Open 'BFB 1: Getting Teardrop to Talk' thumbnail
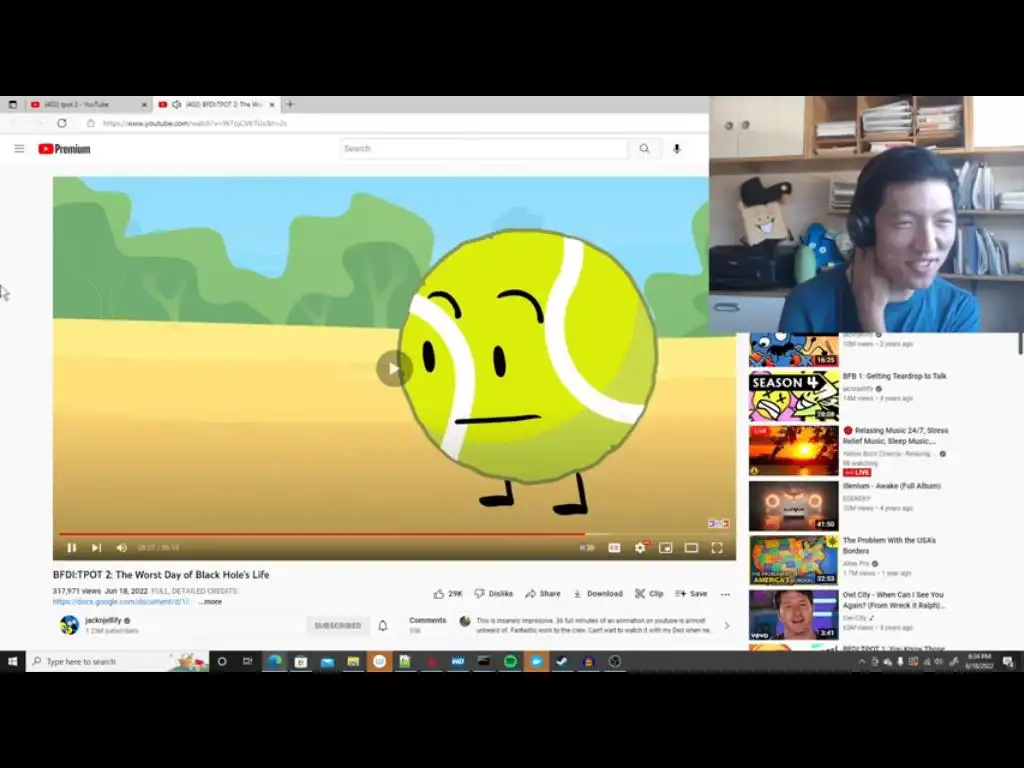 coord(793,396)
